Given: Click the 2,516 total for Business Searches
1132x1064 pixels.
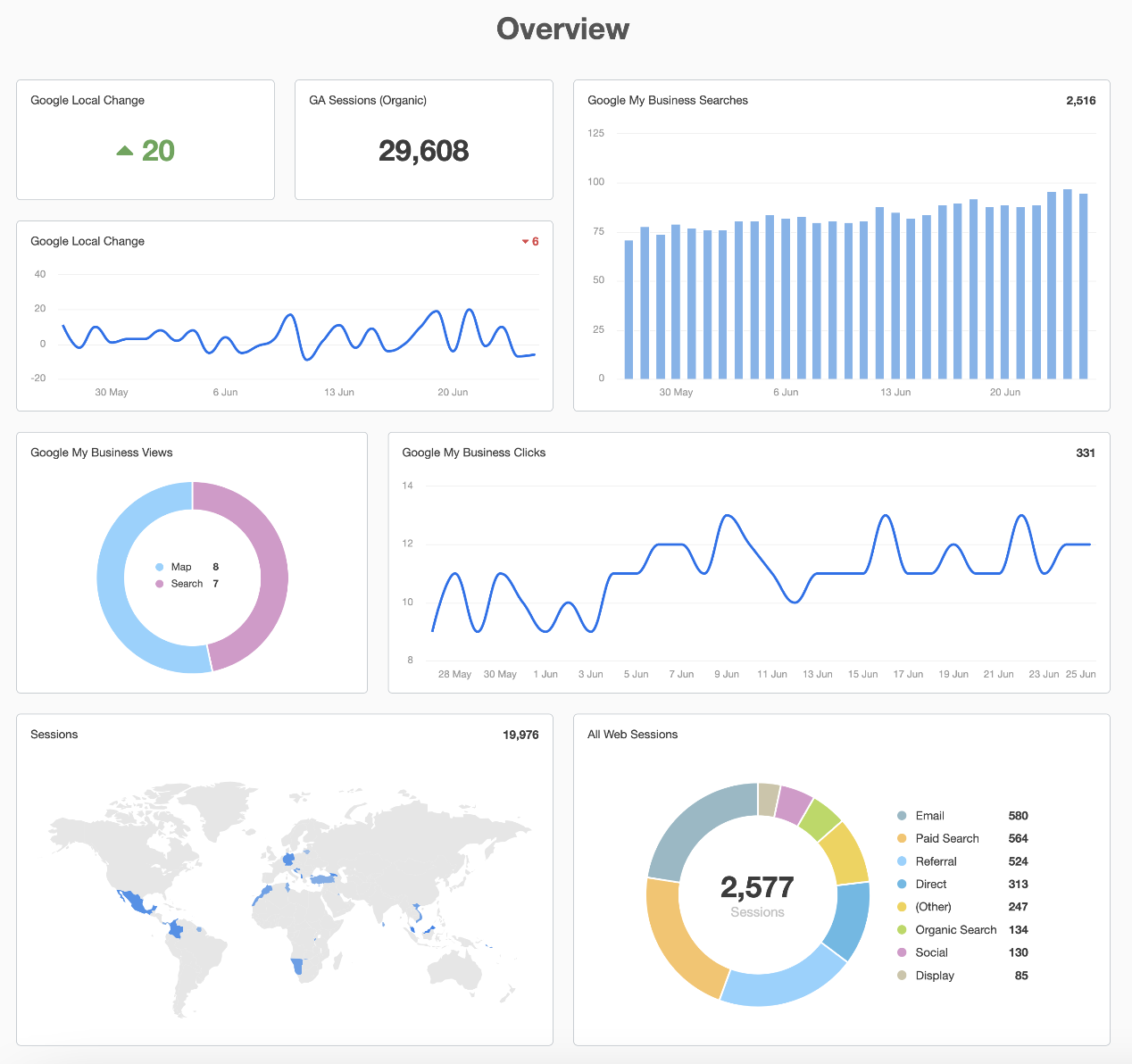Looking at the screenshot, I should [x=1080, y=101].
